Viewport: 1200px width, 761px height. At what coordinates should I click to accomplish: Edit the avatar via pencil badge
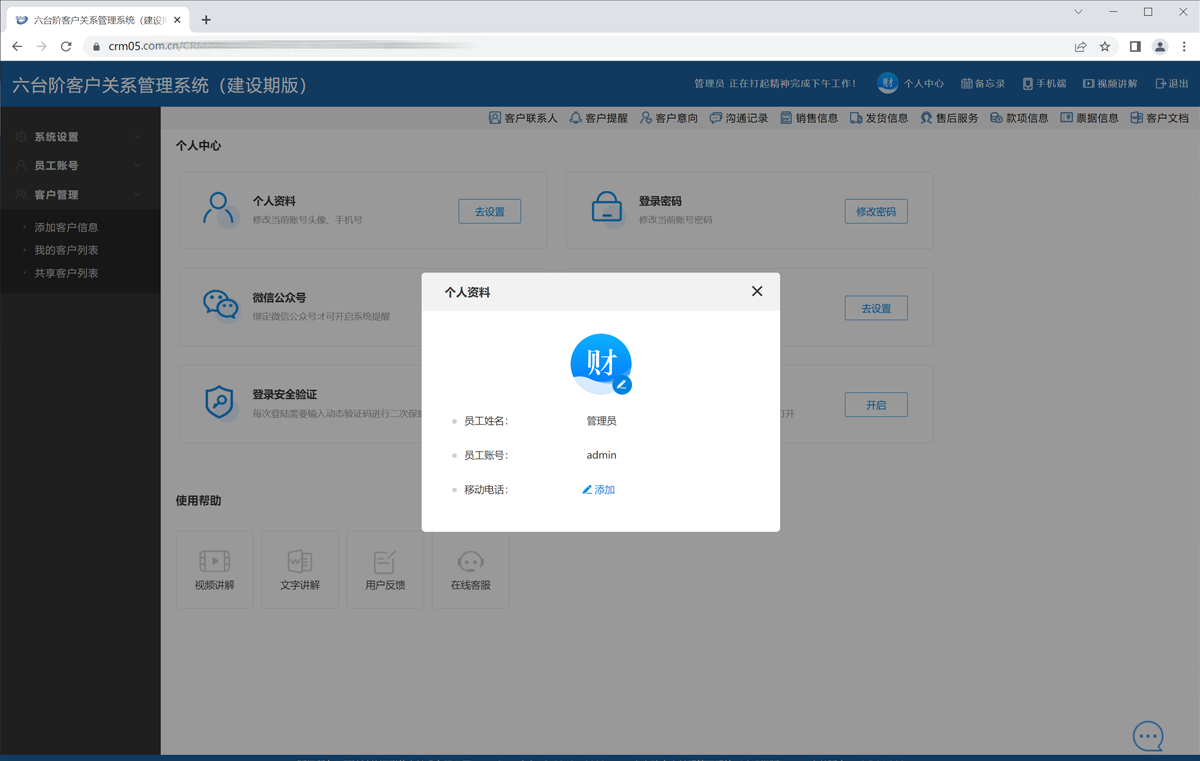tap(622, 384)
